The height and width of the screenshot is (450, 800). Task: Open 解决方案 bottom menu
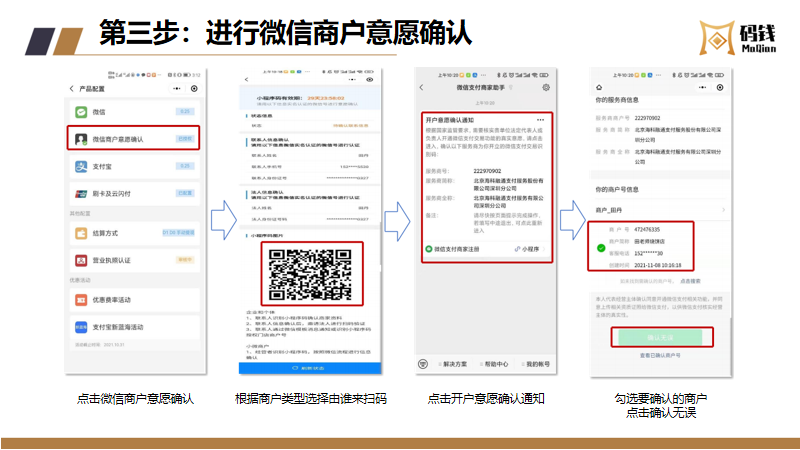click(453, 364)
